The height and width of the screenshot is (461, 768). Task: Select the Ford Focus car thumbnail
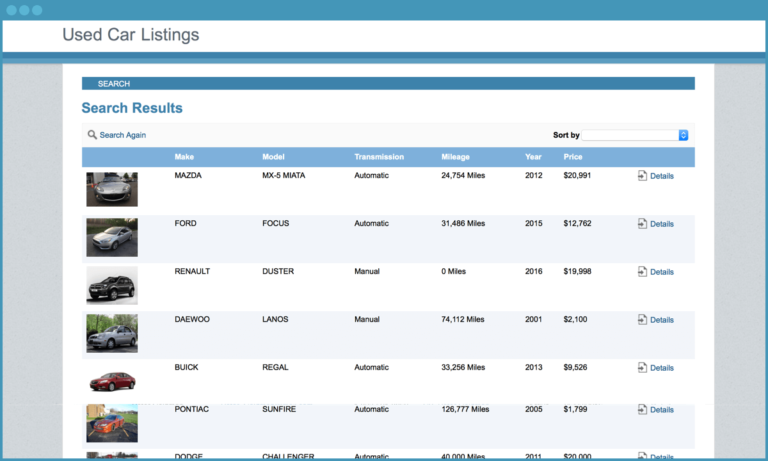pos(112,237)
